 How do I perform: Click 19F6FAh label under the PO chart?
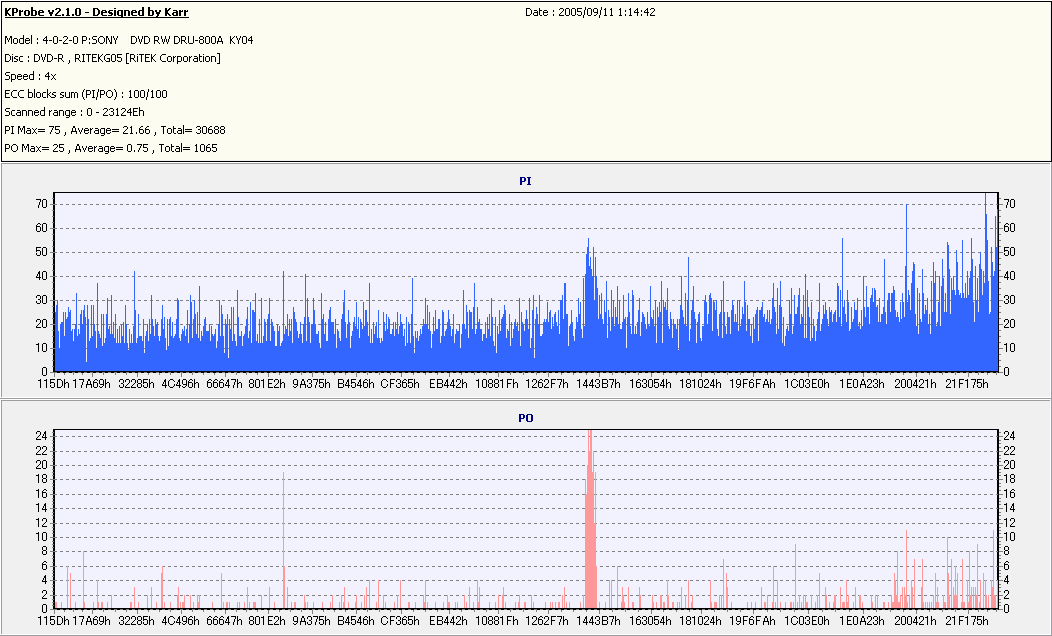point(752,621)
